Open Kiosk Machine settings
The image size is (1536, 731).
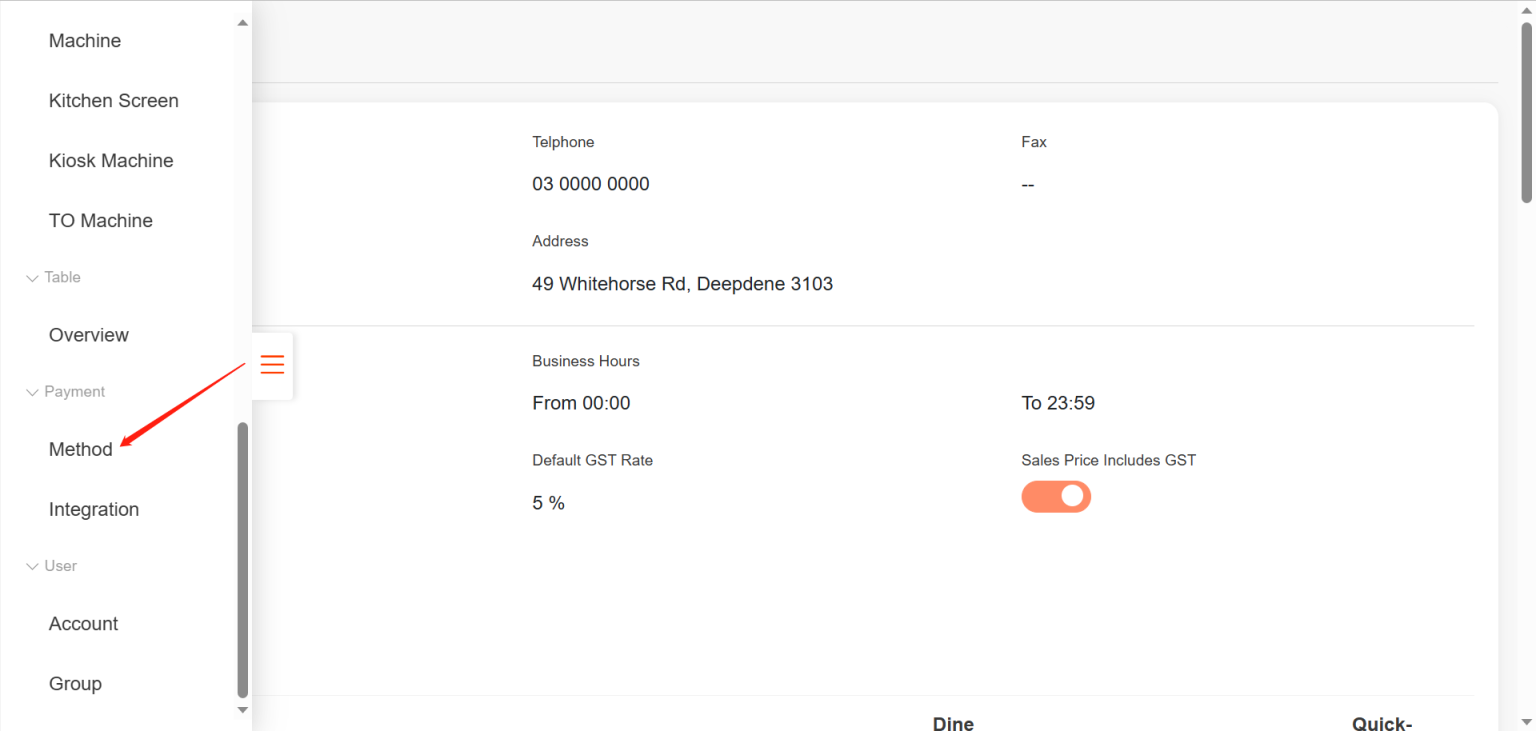pos(110,160)
